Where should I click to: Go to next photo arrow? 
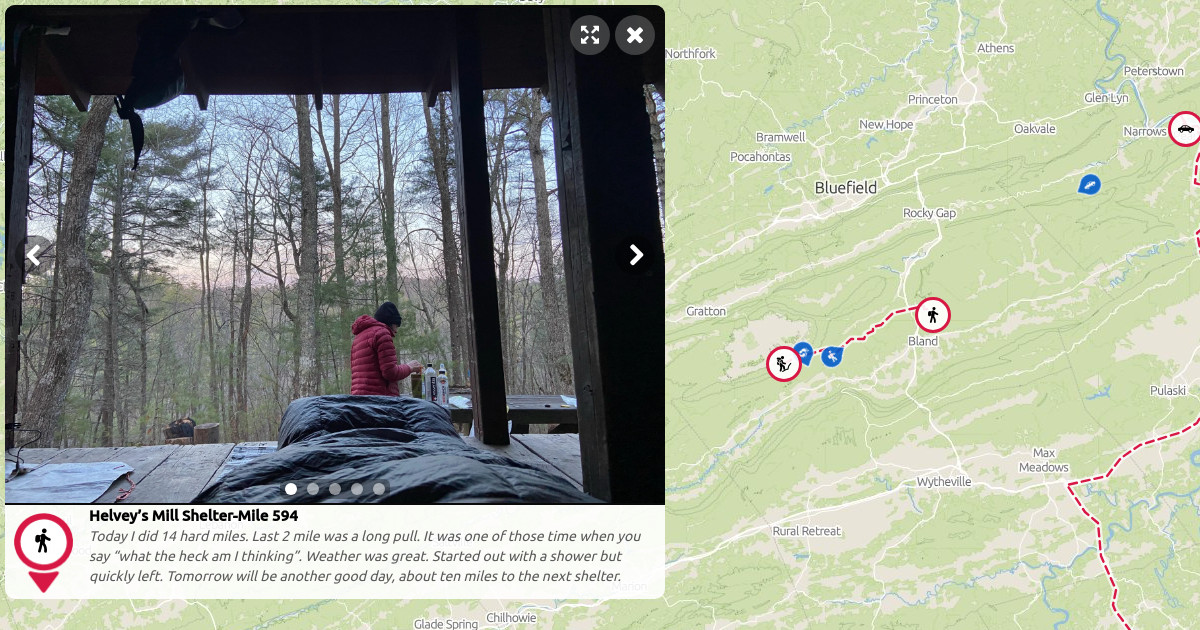pos(636,255)
